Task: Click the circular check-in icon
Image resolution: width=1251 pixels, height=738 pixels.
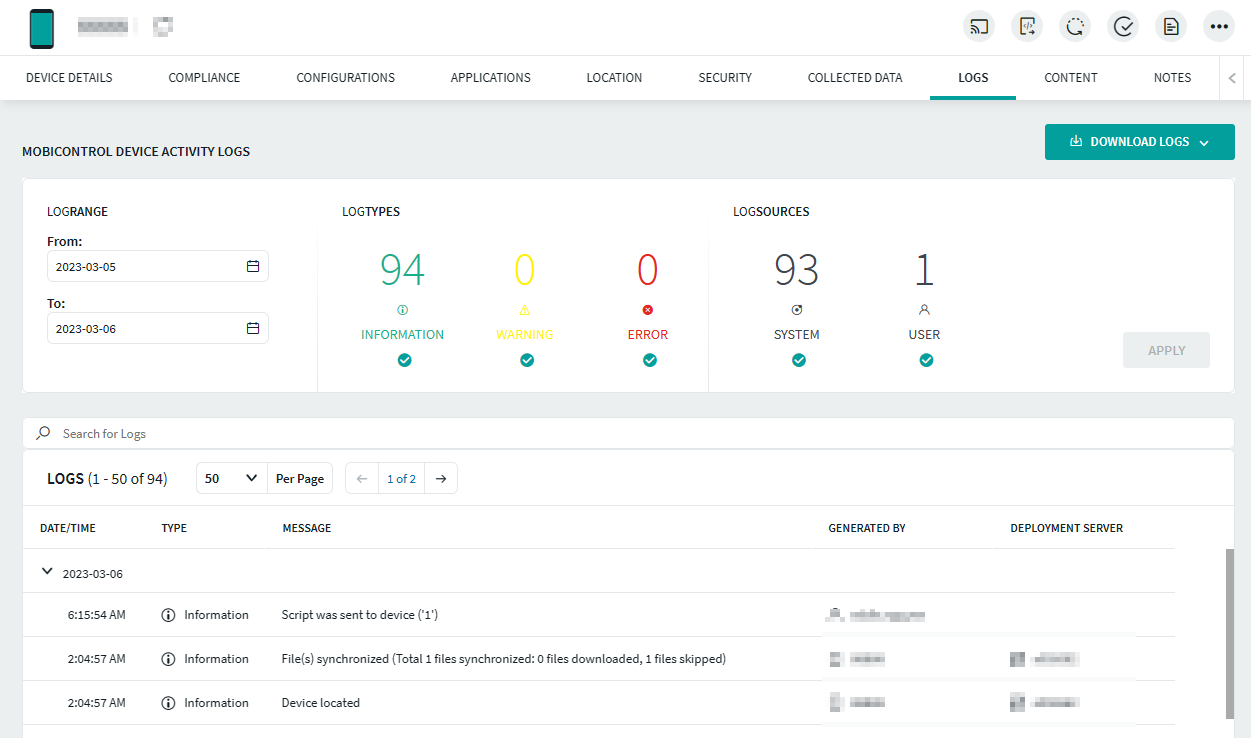Action: point(1123,27)
